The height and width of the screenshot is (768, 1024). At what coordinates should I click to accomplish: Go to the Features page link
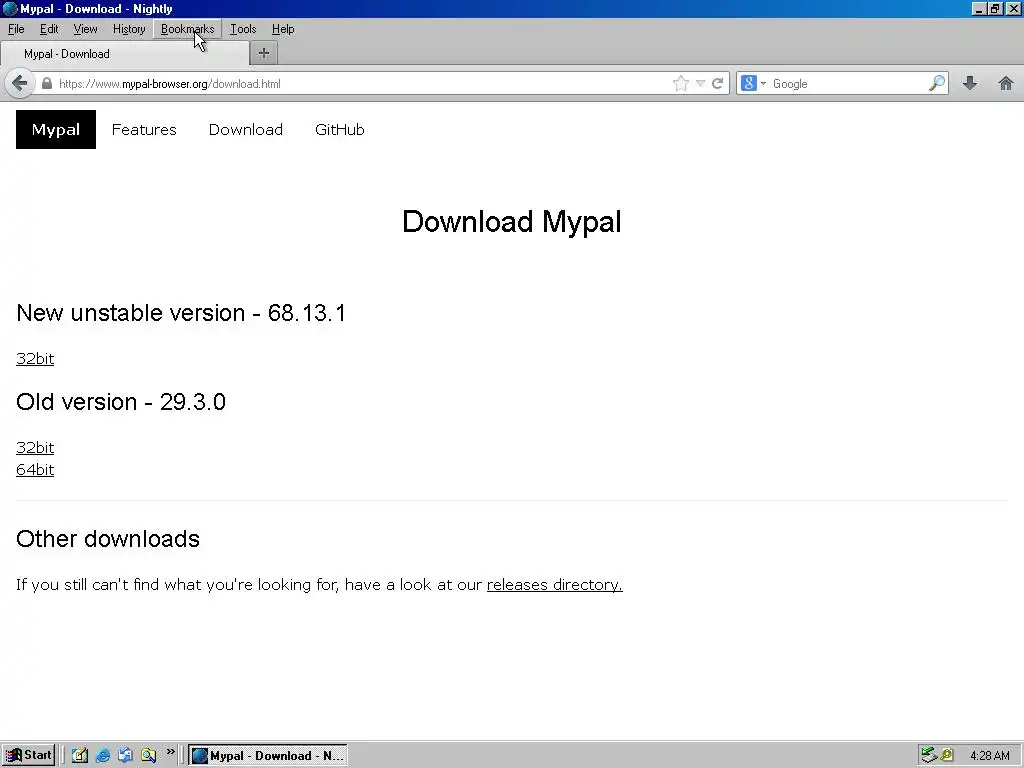144,129
